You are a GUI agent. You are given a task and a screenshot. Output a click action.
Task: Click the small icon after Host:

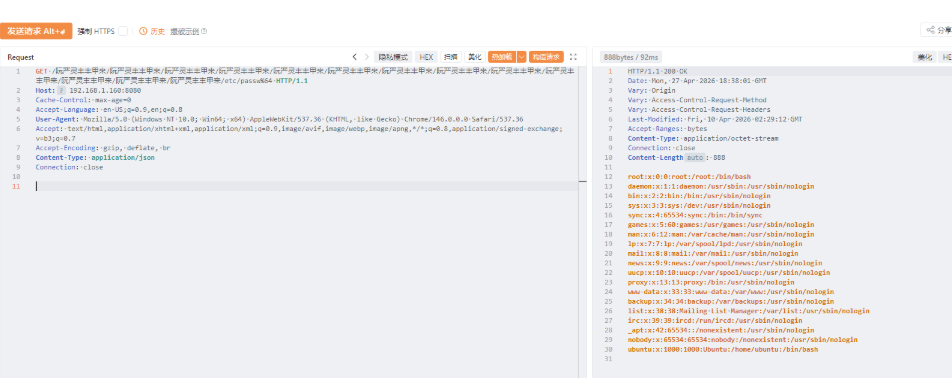click(x=61, y=90)
